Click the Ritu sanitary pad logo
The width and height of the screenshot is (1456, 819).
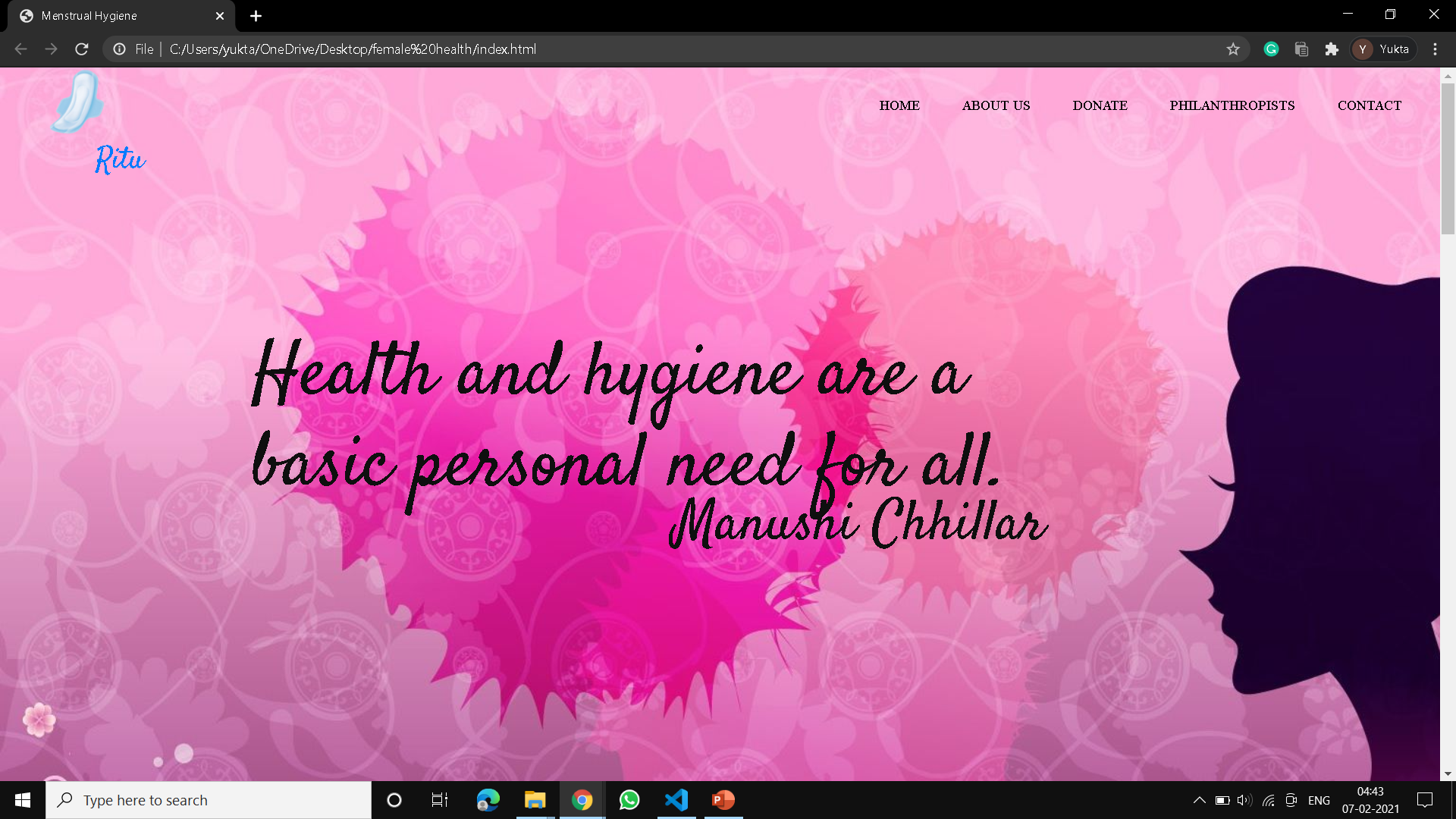[x=78, y=102]
